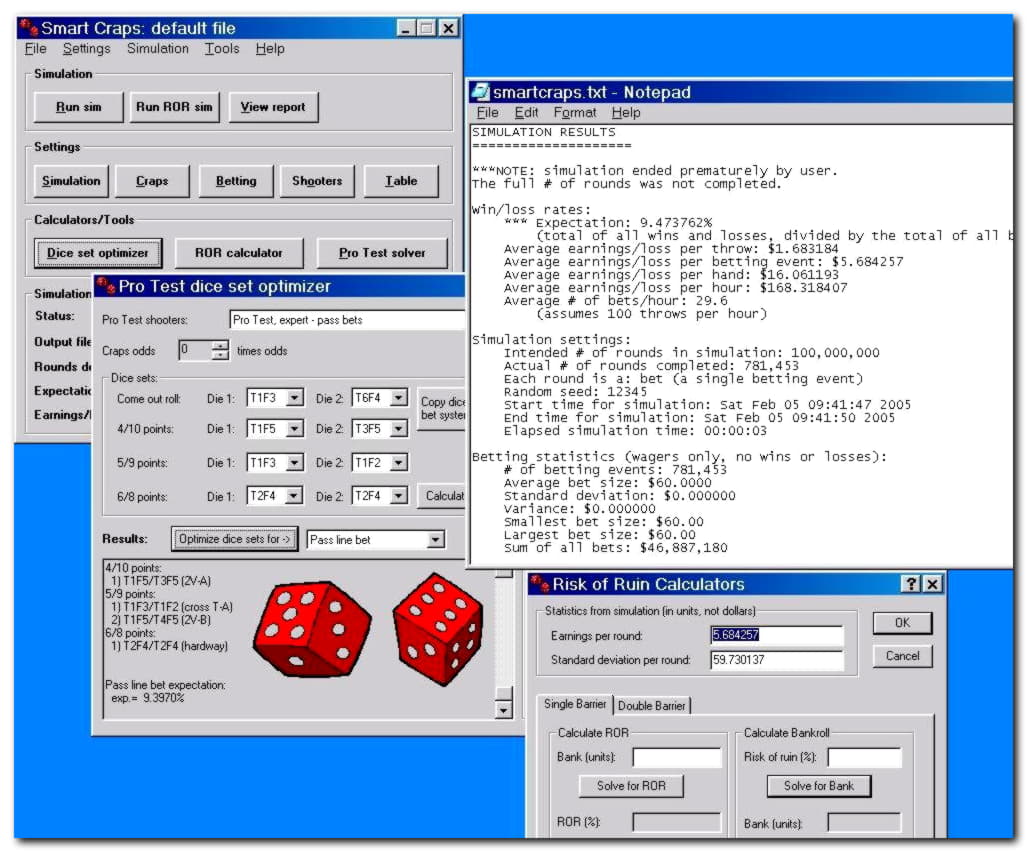Viewport: 1027px width, 852px height.
Task: Click Optimize dice sets for button
Action: click(x=234, y=539)
